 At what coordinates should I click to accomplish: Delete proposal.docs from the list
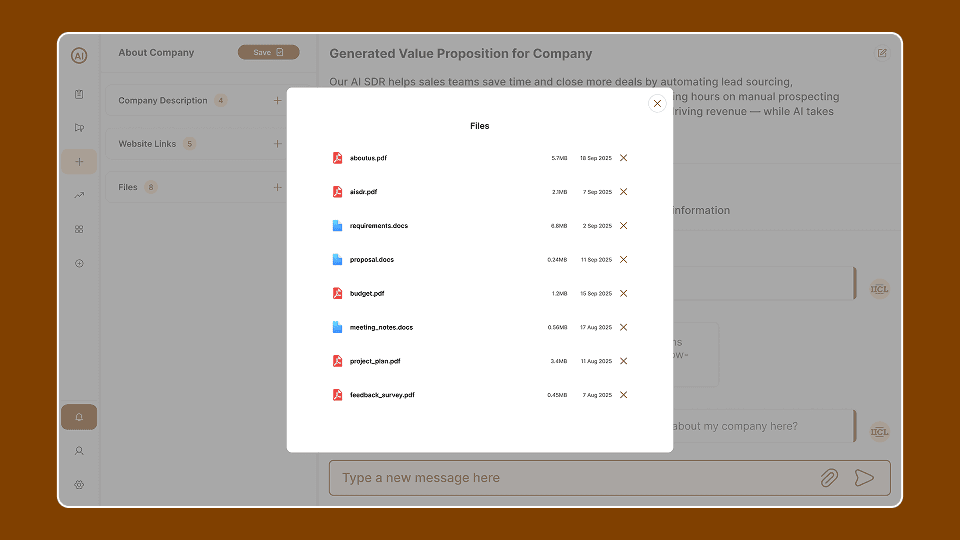[x=623, y=260]
